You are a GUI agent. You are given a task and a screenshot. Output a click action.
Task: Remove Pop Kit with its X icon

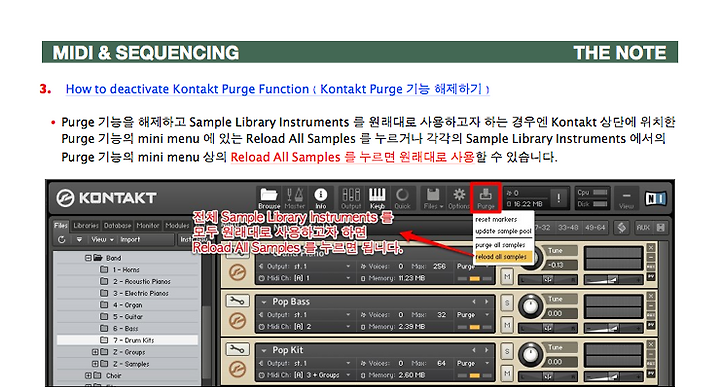pyautogui.click(x=651, y=345)
